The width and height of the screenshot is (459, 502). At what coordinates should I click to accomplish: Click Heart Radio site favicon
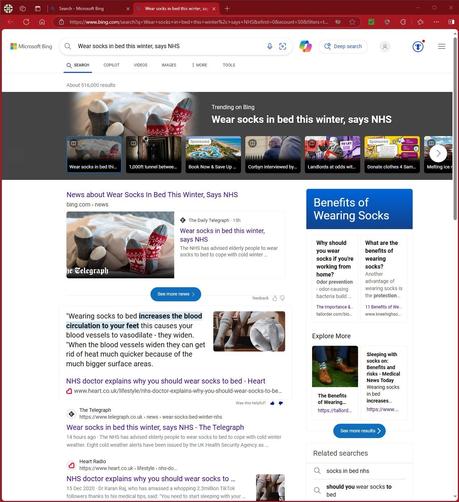71,465
